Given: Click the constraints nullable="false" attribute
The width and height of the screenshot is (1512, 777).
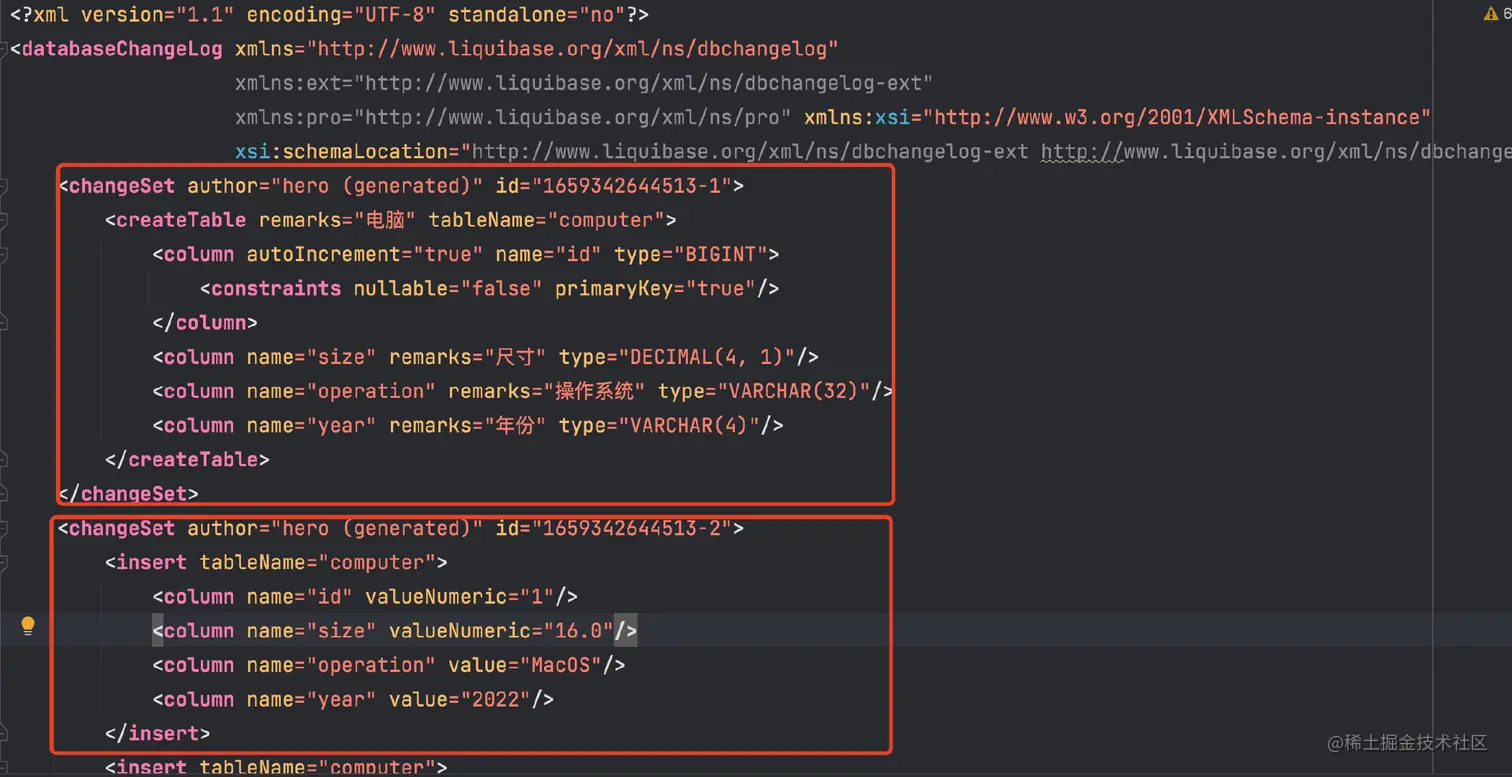Looking at the screenshot, I should (448, 289).
